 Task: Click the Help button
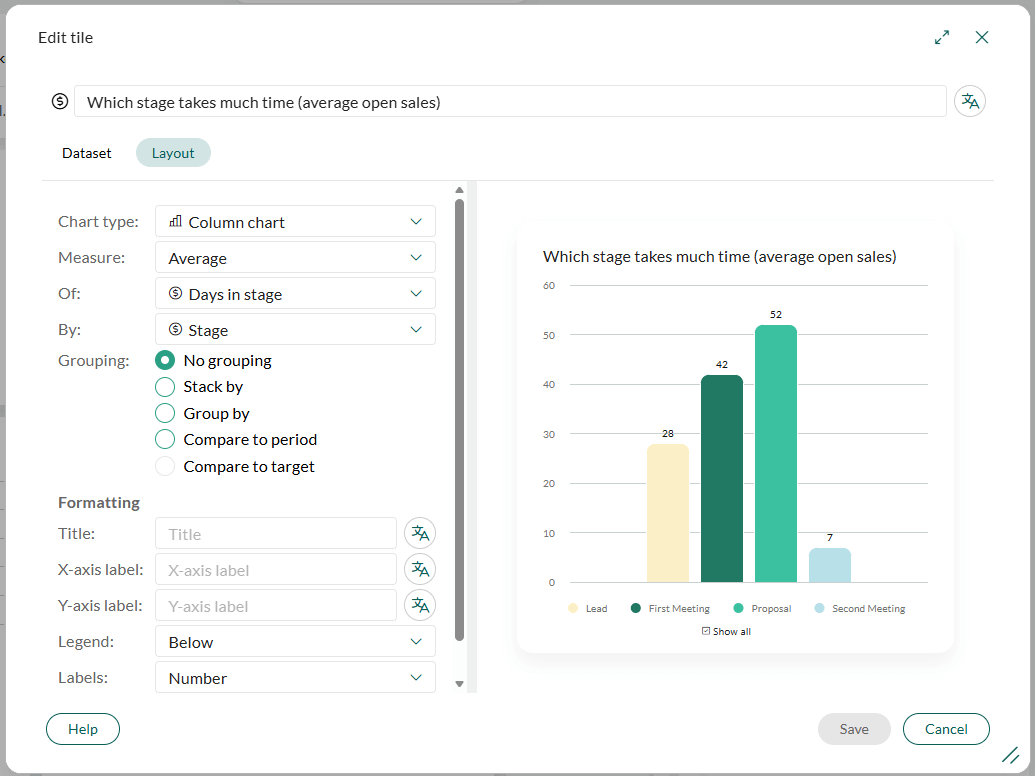coord(82,729)
